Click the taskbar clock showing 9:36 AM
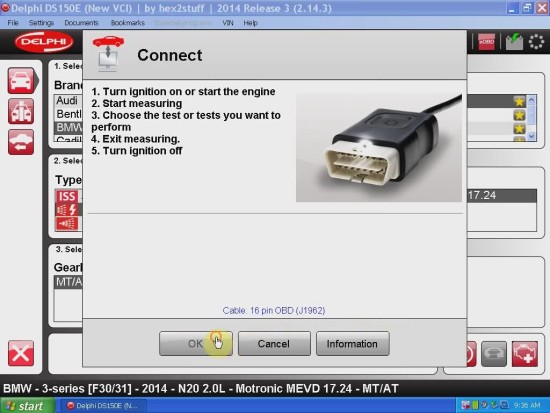The height and width of the screenshot is (413, 550). point(527,406)
